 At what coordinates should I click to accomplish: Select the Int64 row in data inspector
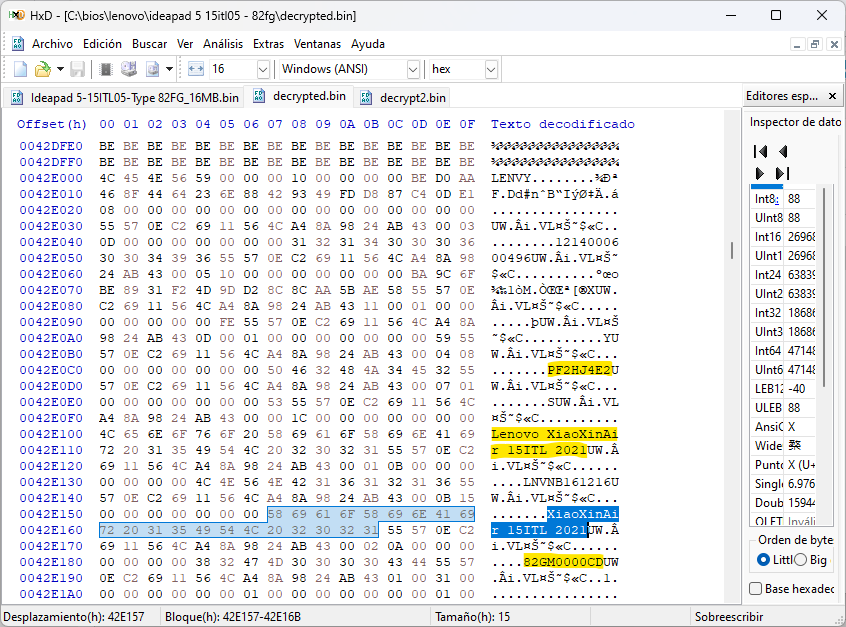tap(785, 351)
